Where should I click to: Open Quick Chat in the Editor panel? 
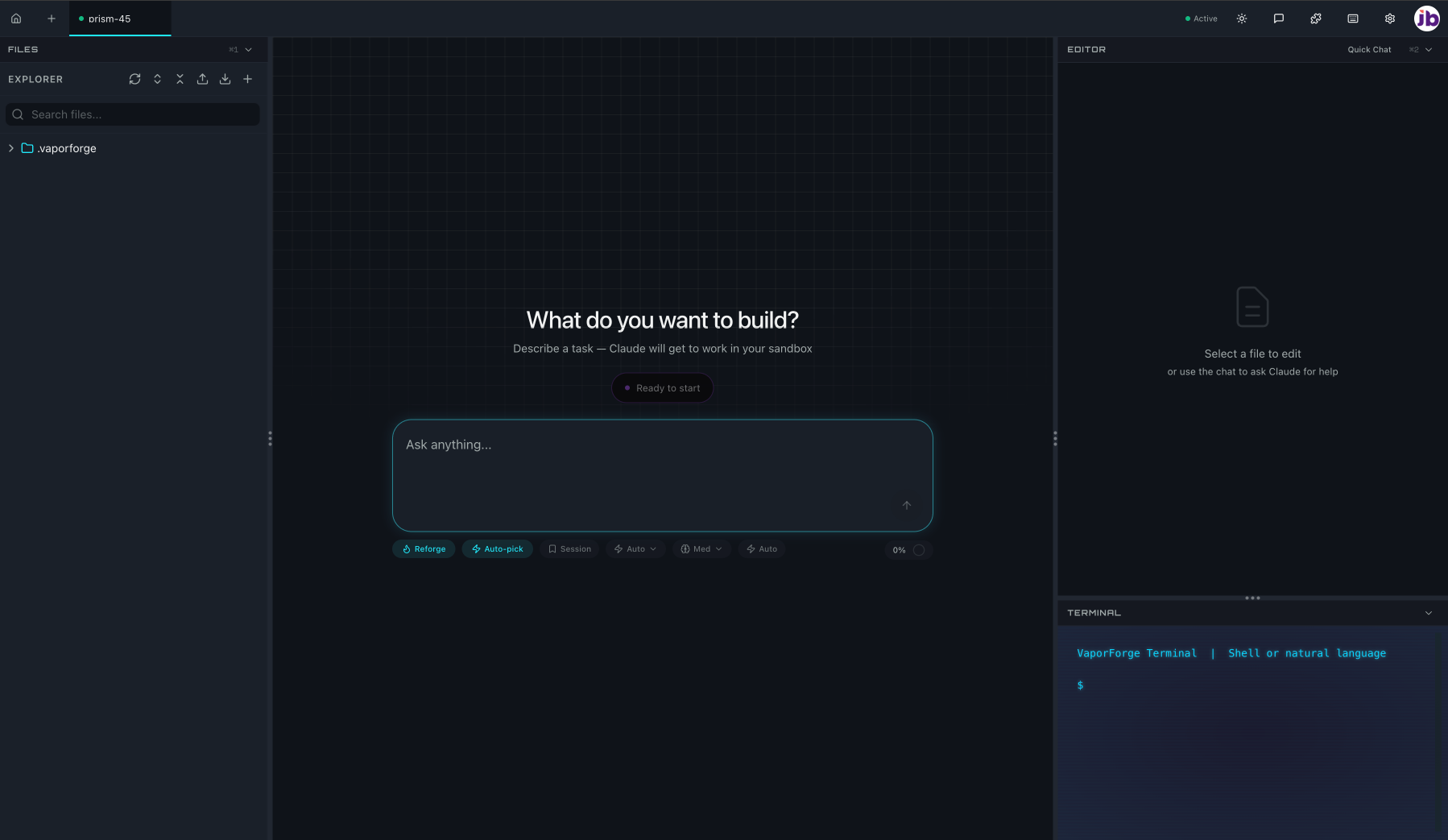pos(1367,49)
